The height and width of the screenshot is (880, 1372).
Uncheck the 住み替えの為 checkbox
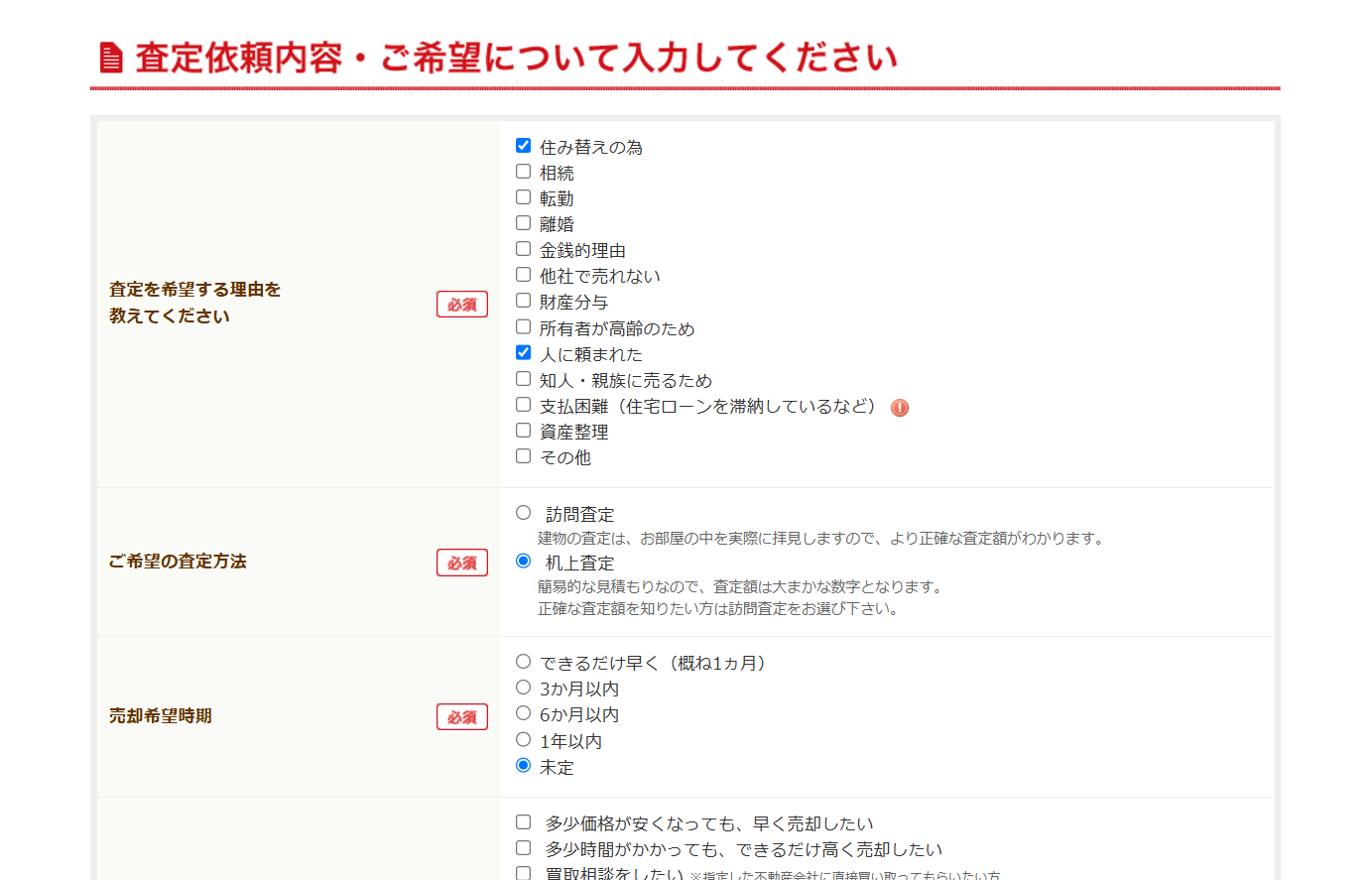pyautogui.click(x=523, y=146)
